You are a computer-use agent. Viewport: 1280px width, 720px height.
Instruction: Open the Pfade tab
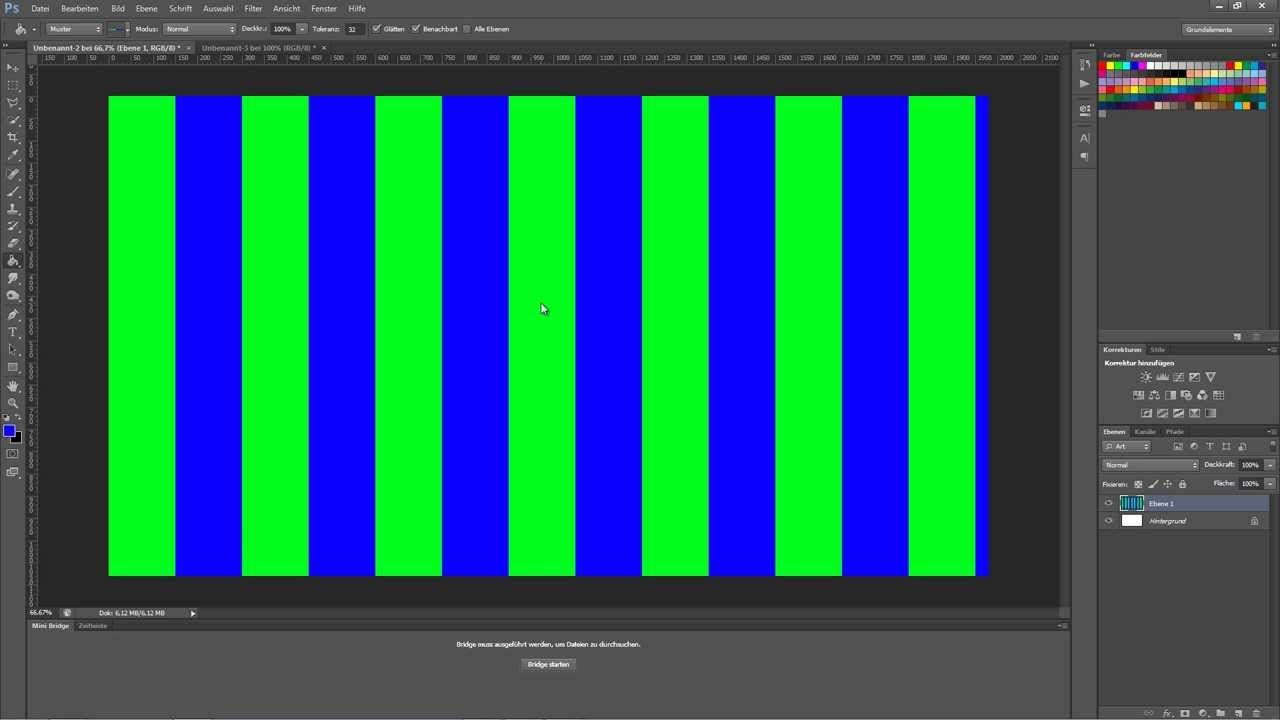pyautogui.click(x=1175, y=431)
